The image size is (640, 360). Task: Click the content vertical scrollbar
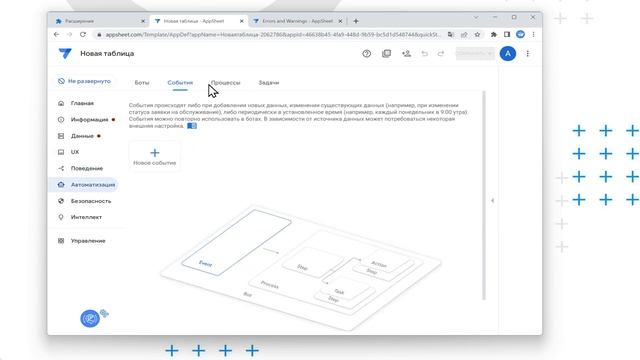(484, 196)
